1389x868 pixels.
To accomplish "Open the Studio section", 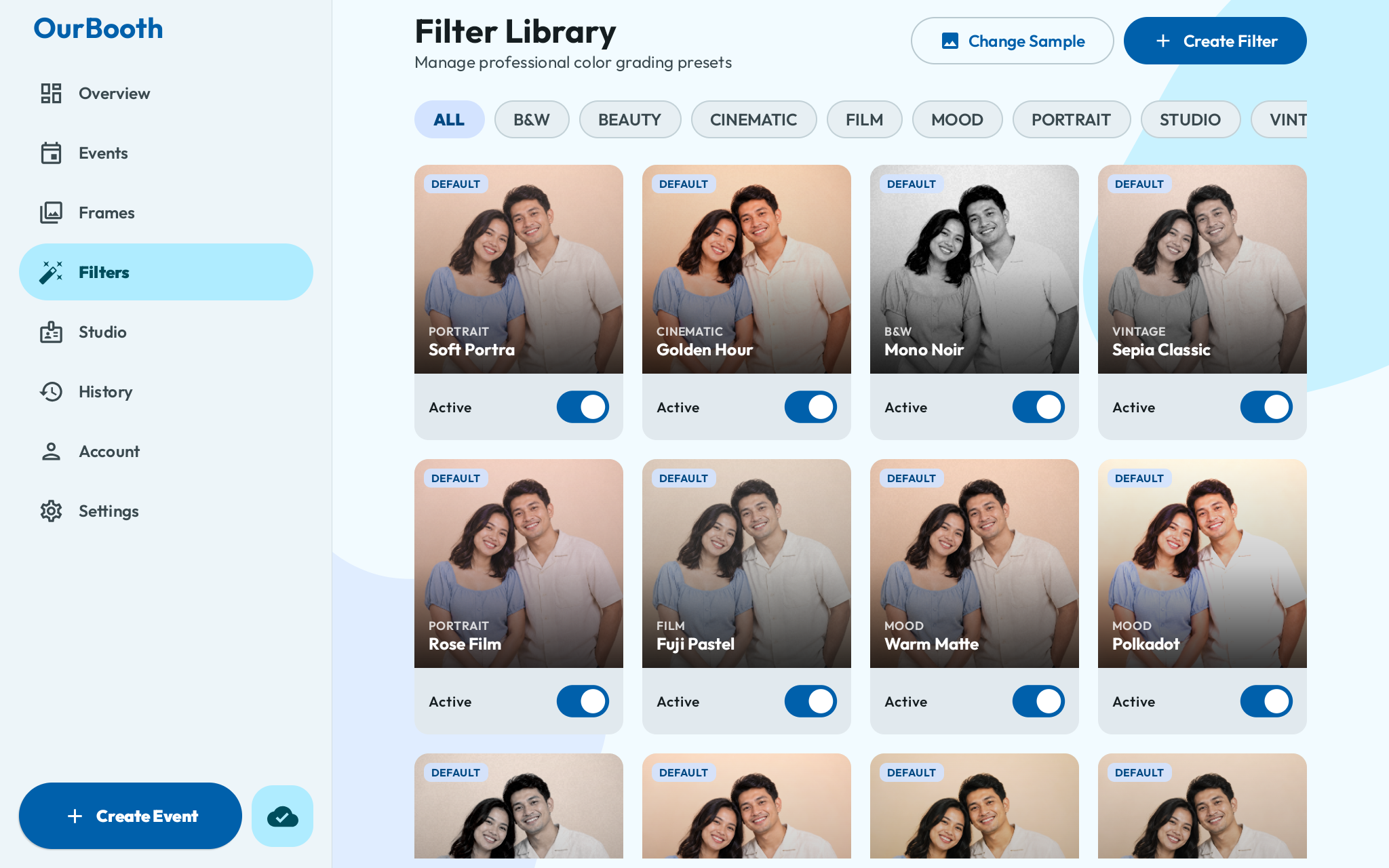I will tap(166, 332).
